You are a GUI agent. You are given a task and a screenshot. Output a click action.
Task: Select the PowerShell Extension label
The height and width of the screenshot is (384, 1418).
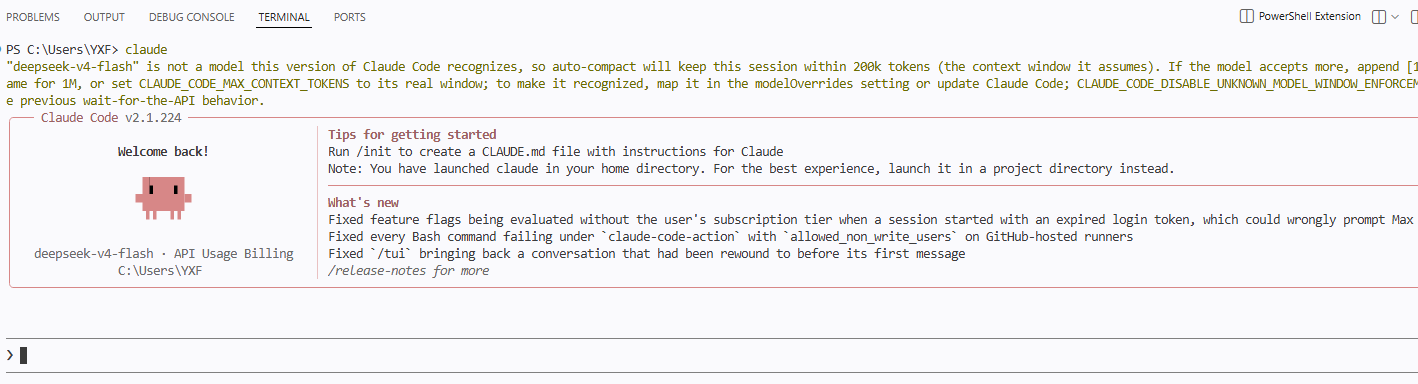click(1309, 17)
